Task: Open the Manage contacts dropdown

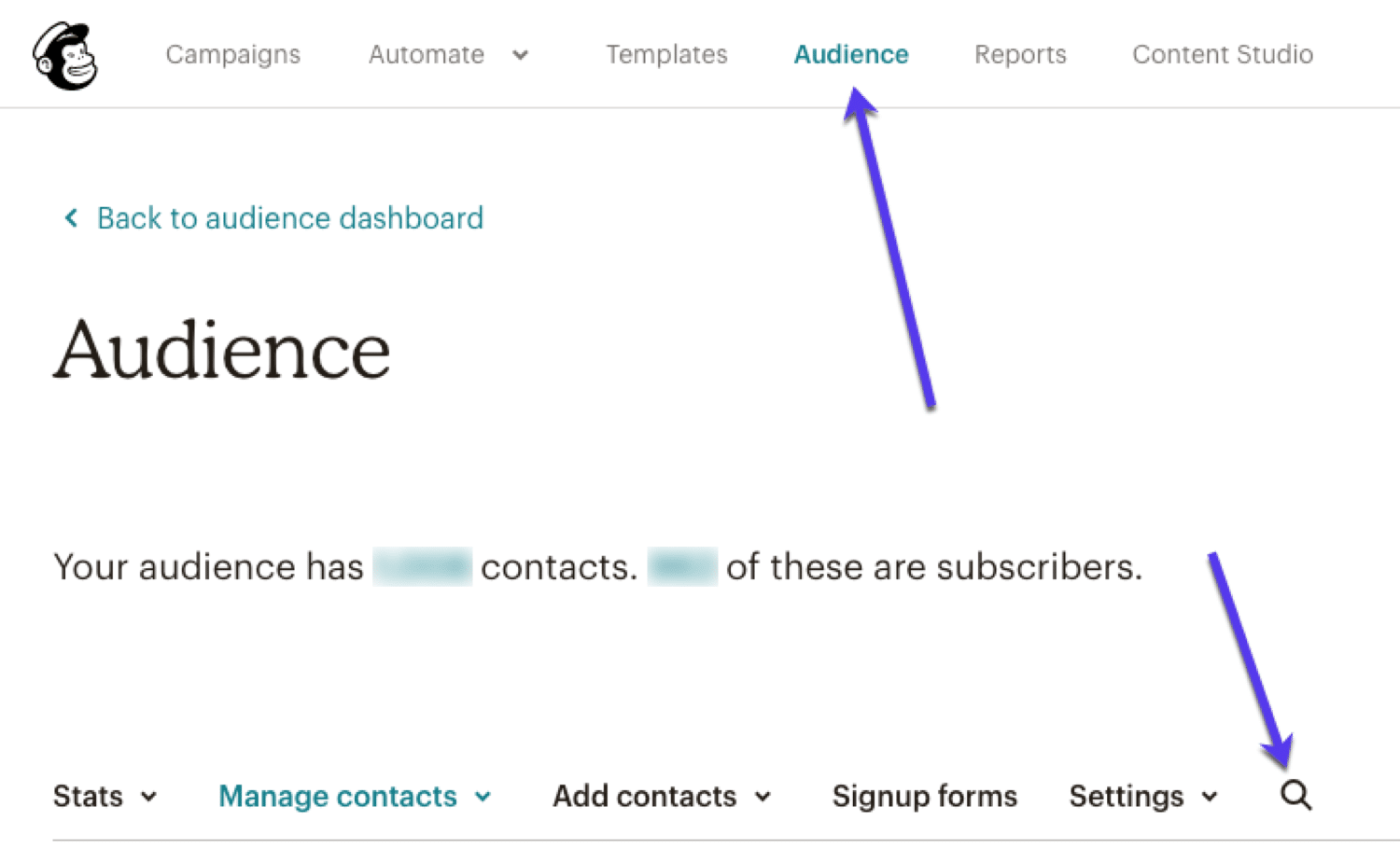Action: 483,798
